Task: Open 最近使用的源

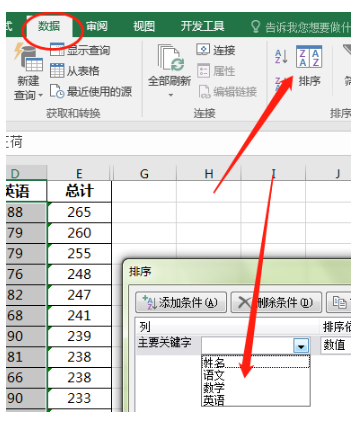Action: point(91,91)
